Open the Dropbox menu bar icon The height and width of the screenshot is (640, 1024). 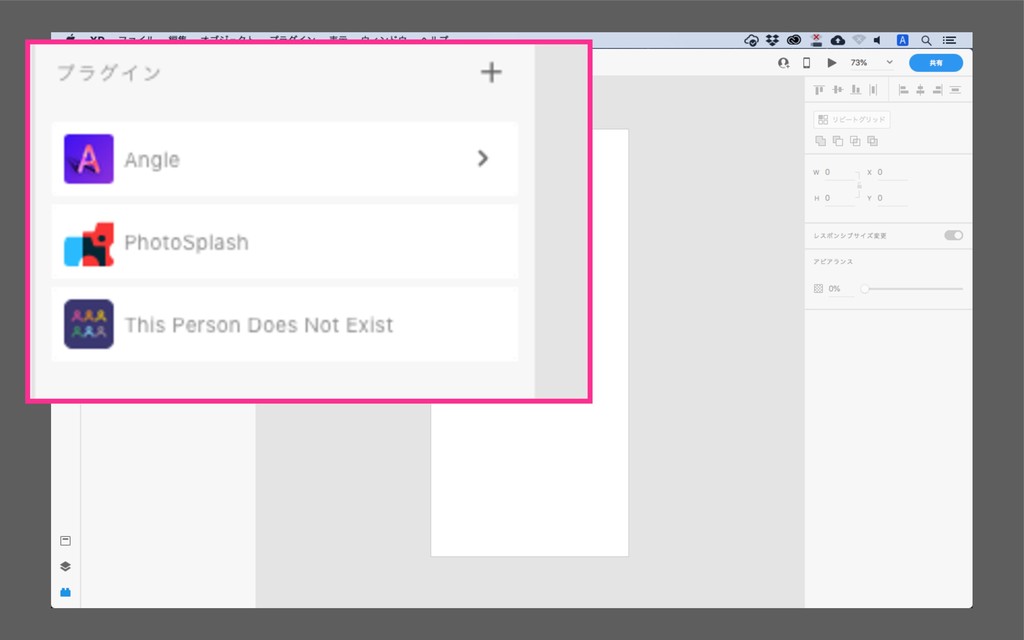773,40
